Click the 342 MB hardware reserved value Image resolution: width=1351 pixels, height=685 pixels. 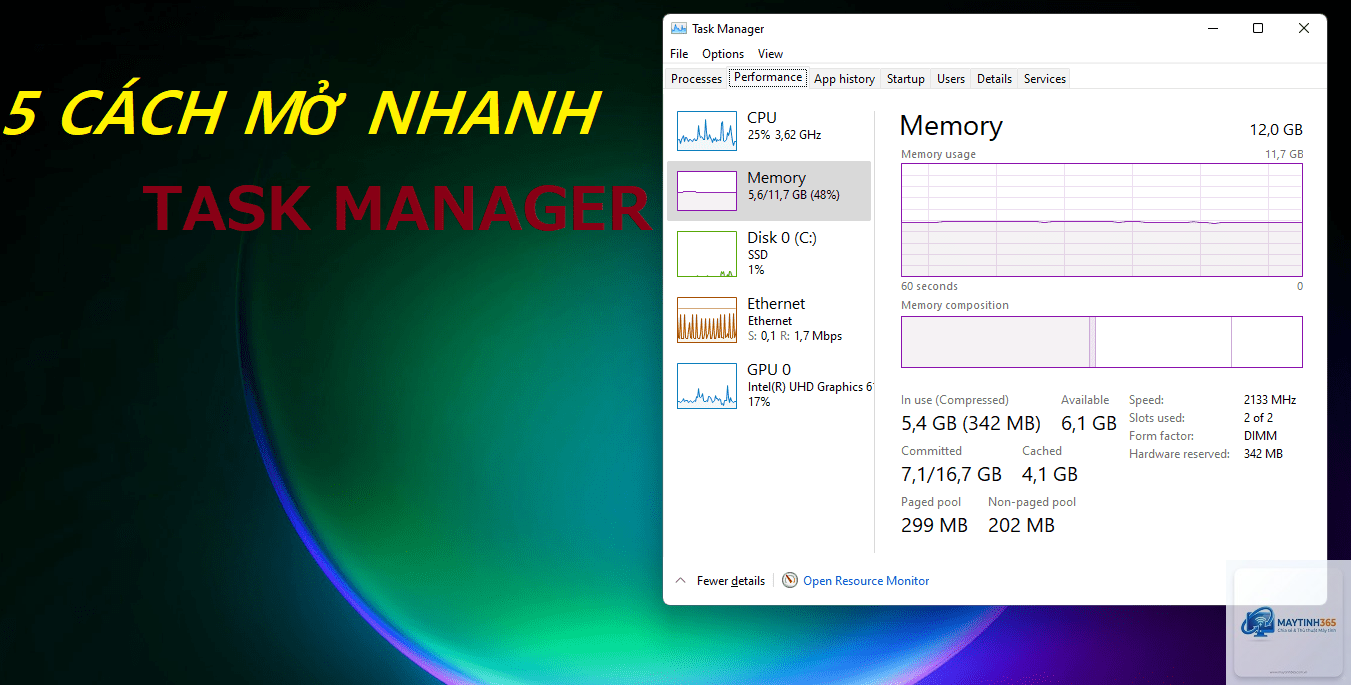[1263, 454]
